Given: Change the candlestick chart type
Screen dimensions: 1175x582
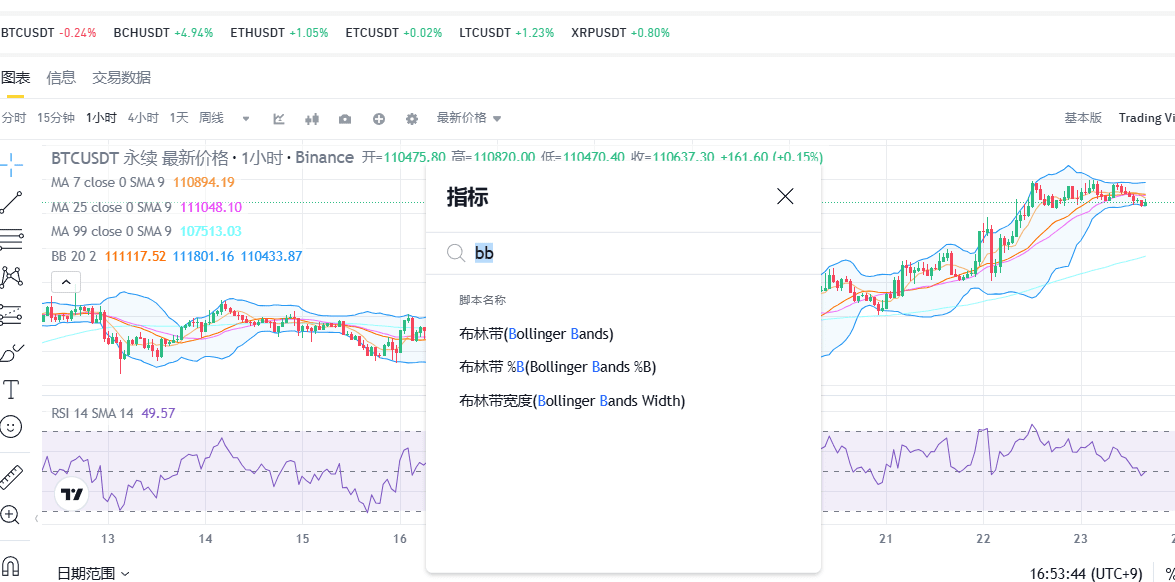Looking at the screenshot, I should [312, 118].
